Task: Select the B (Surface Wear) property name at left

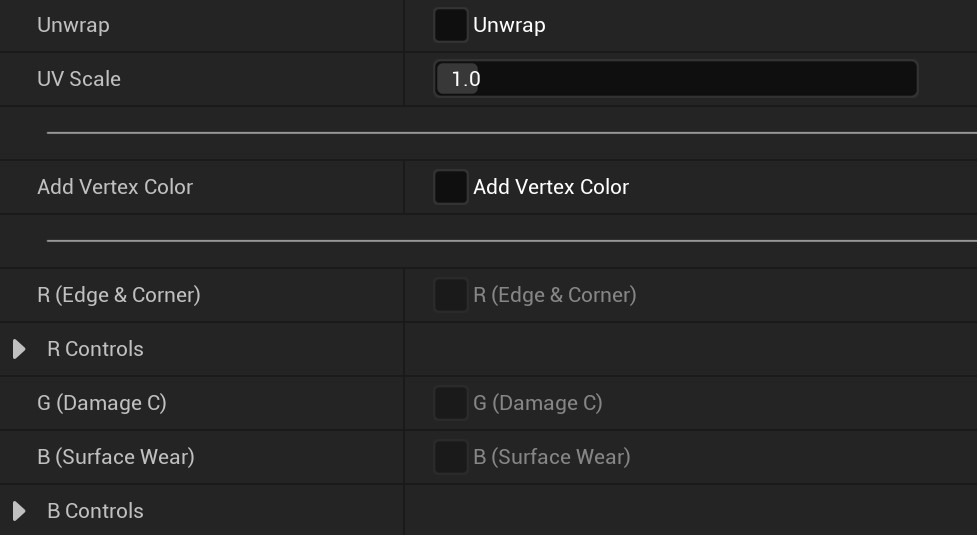Action: (x=116, y=457)
